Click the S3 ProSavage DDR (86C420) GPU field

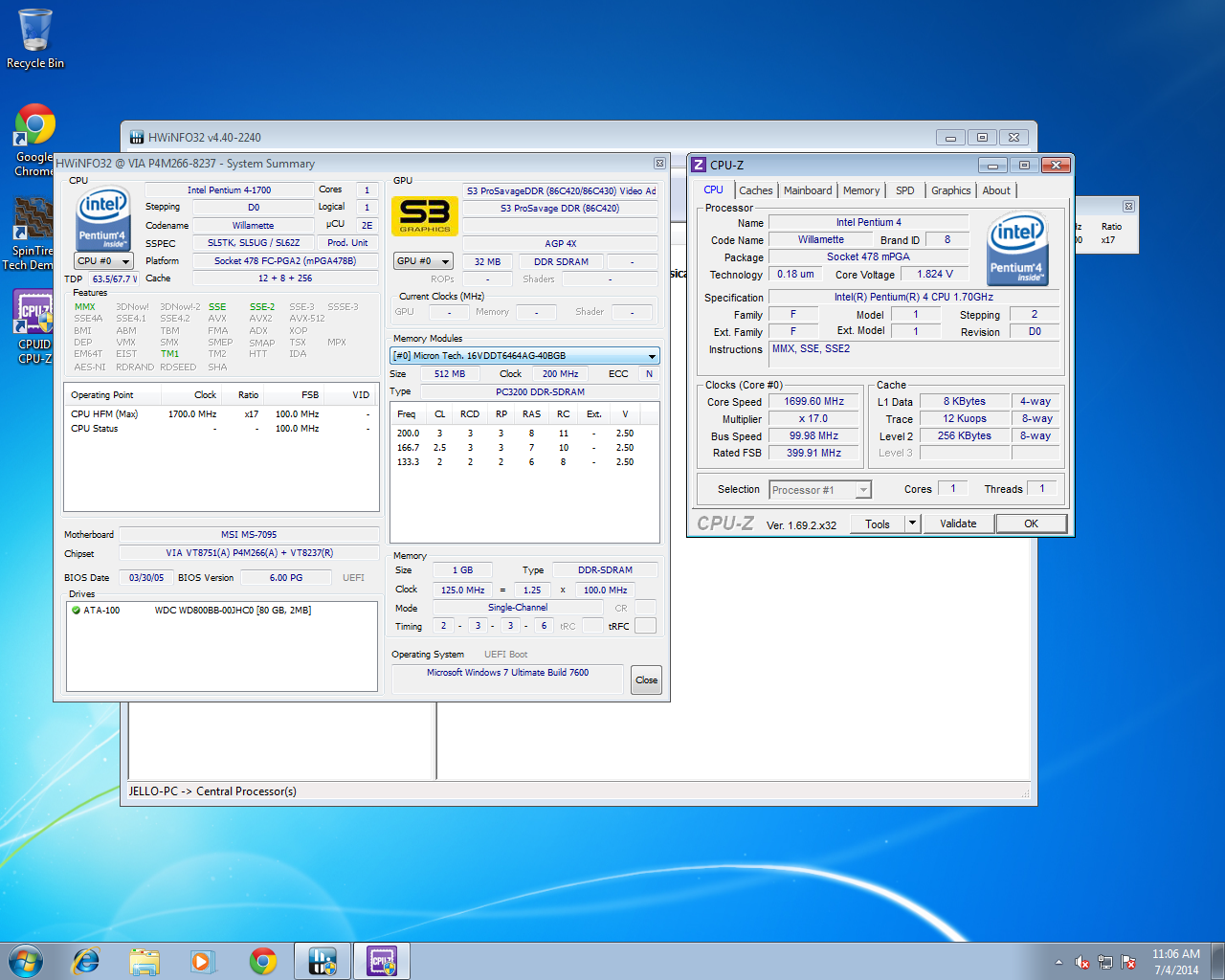[560, 209]
